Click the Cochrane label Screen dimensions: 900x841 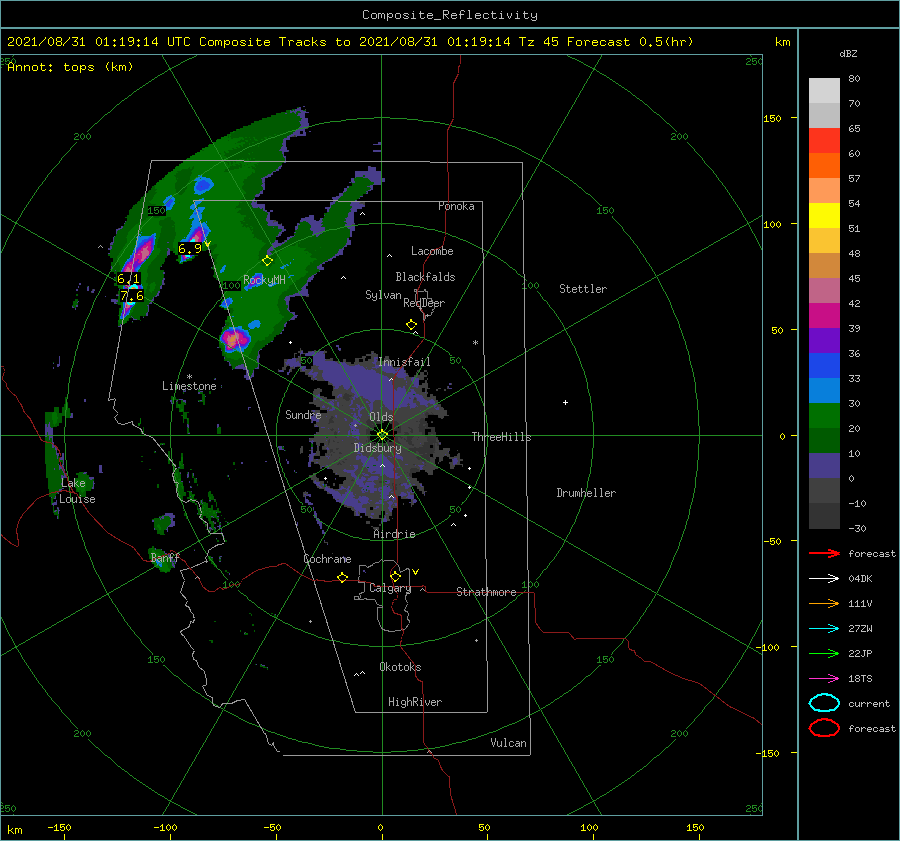(327, 559)
